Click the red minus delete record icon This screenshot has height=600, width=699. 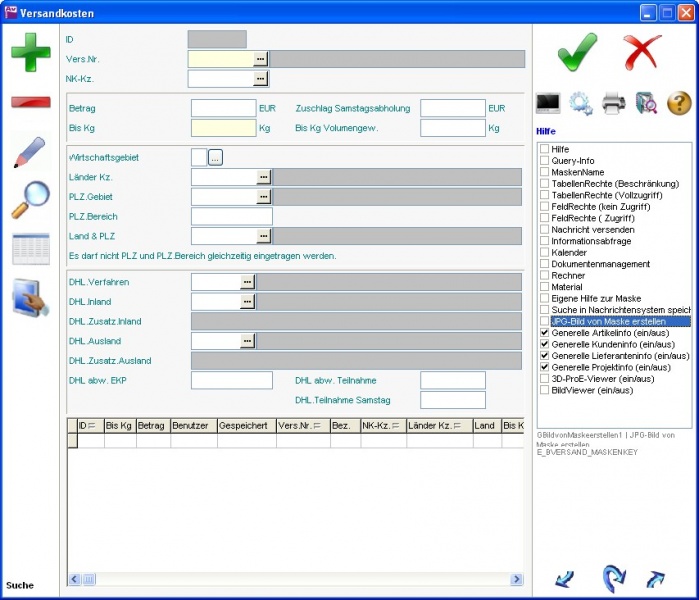coord(30,102)
